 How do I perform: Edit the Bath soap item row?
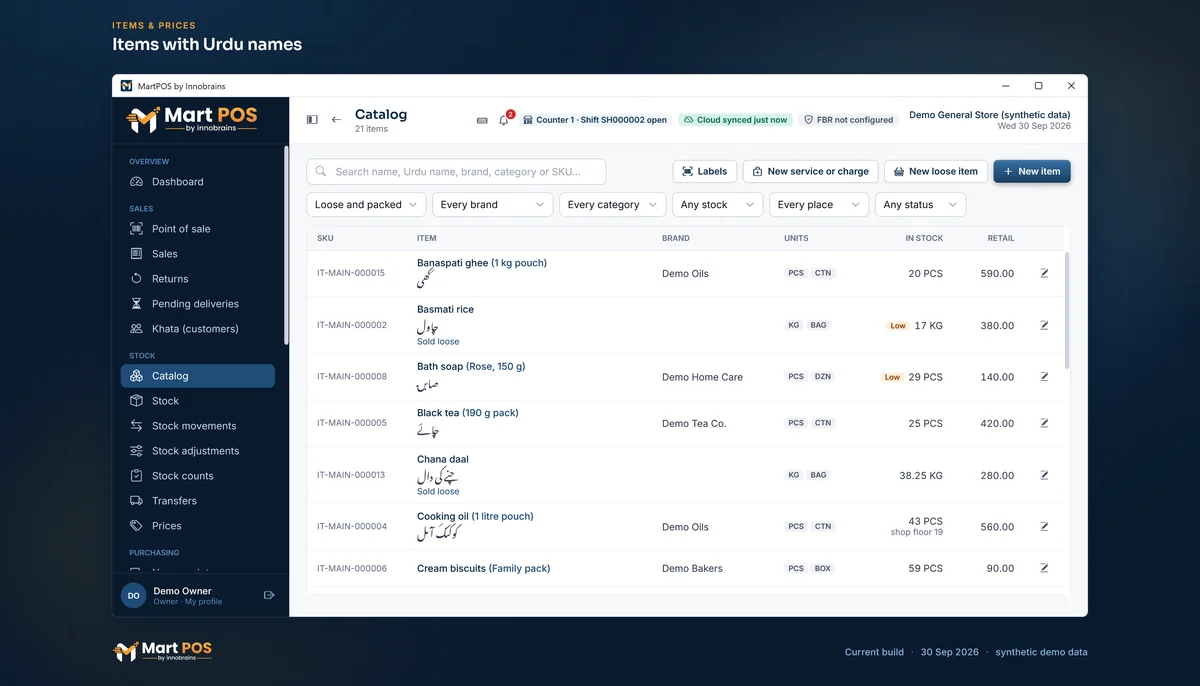point(1044,377)
